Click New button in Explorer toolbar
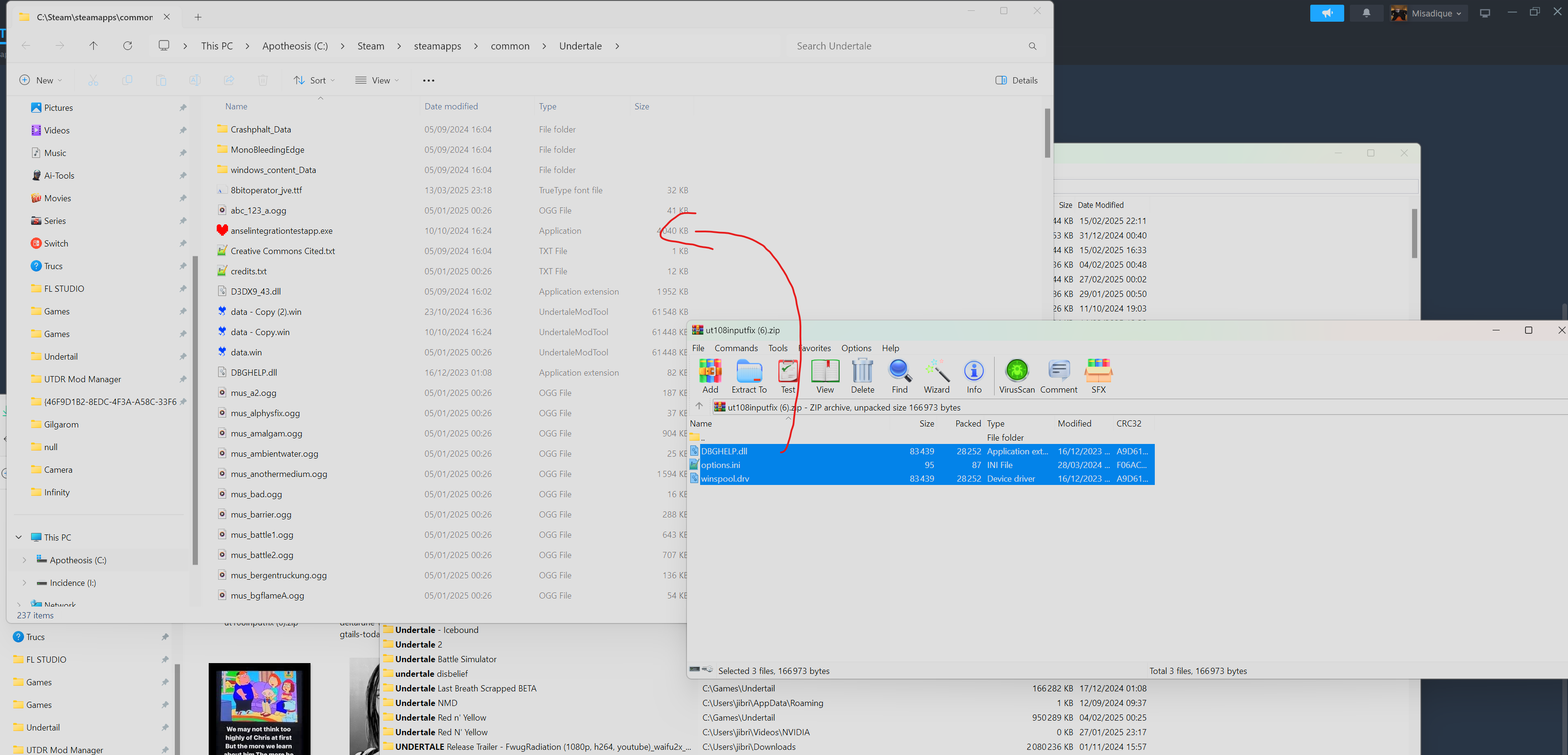 [x=41, y=81]
